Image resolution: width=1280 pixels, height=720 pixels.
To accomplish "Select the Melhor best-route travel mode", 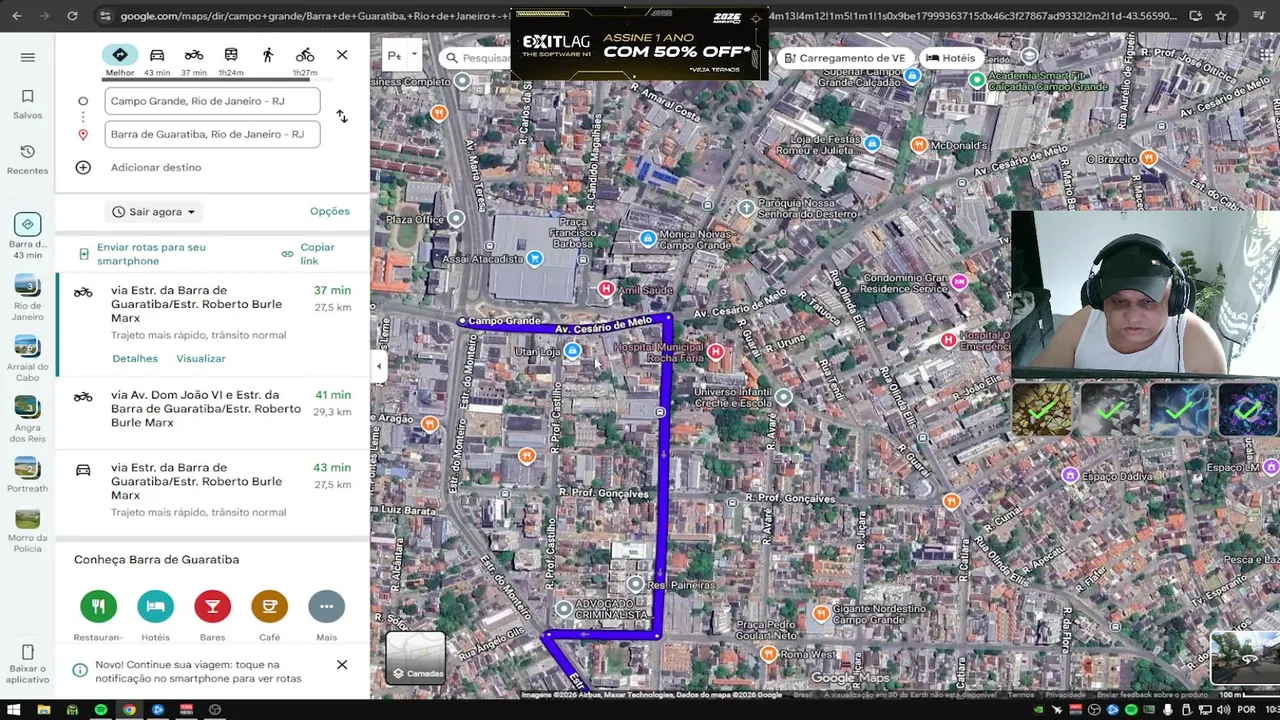I will point(119,59).
